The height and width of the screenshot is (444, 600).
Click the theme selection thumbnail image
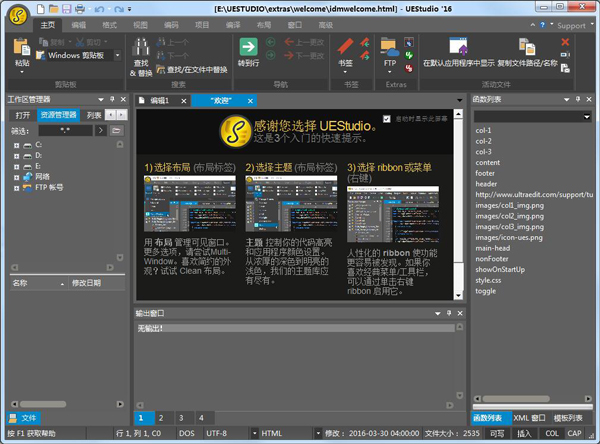291,204
